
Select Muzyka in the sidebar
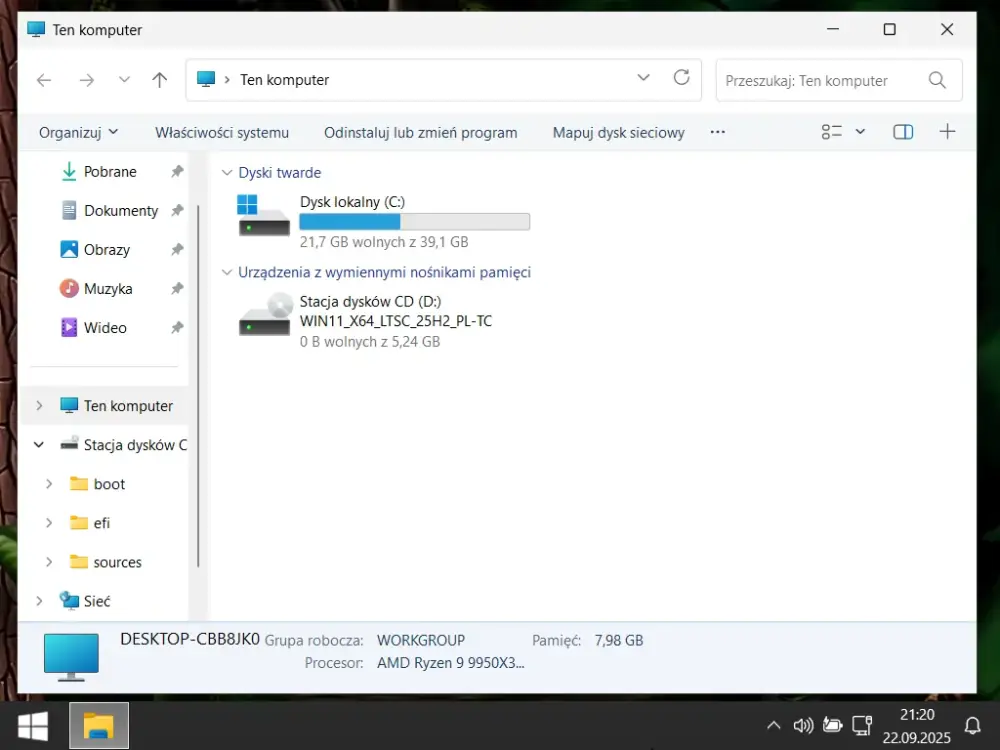(106, 288)
